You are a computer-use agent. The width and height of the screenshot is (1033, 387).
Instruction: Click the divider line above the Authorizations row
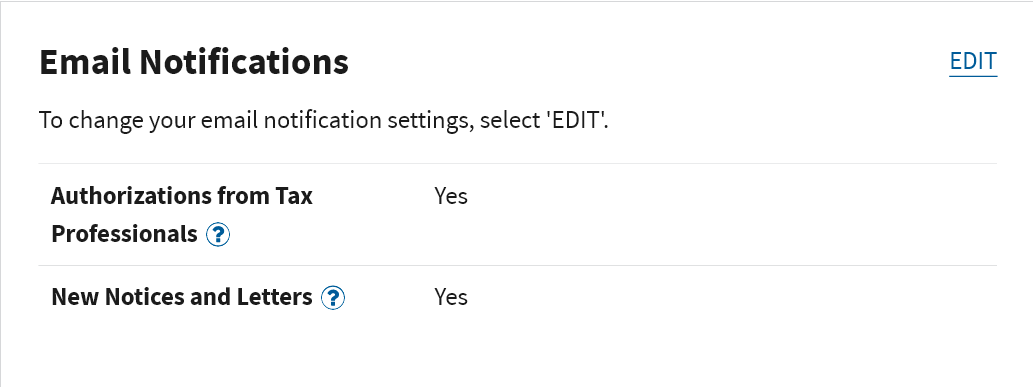click(x=518, y=164)
